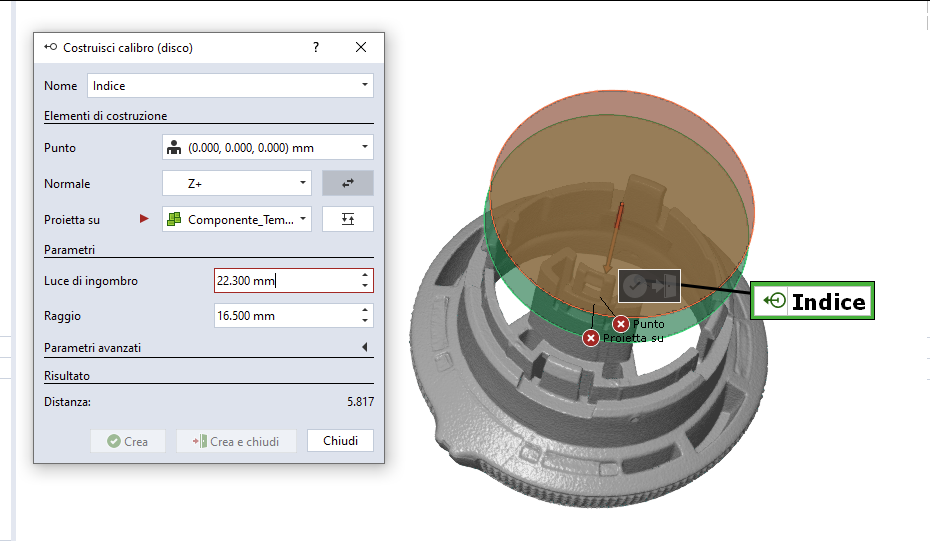
Task: Click the red arrow next to Proietta su
Action: point(144,219)
